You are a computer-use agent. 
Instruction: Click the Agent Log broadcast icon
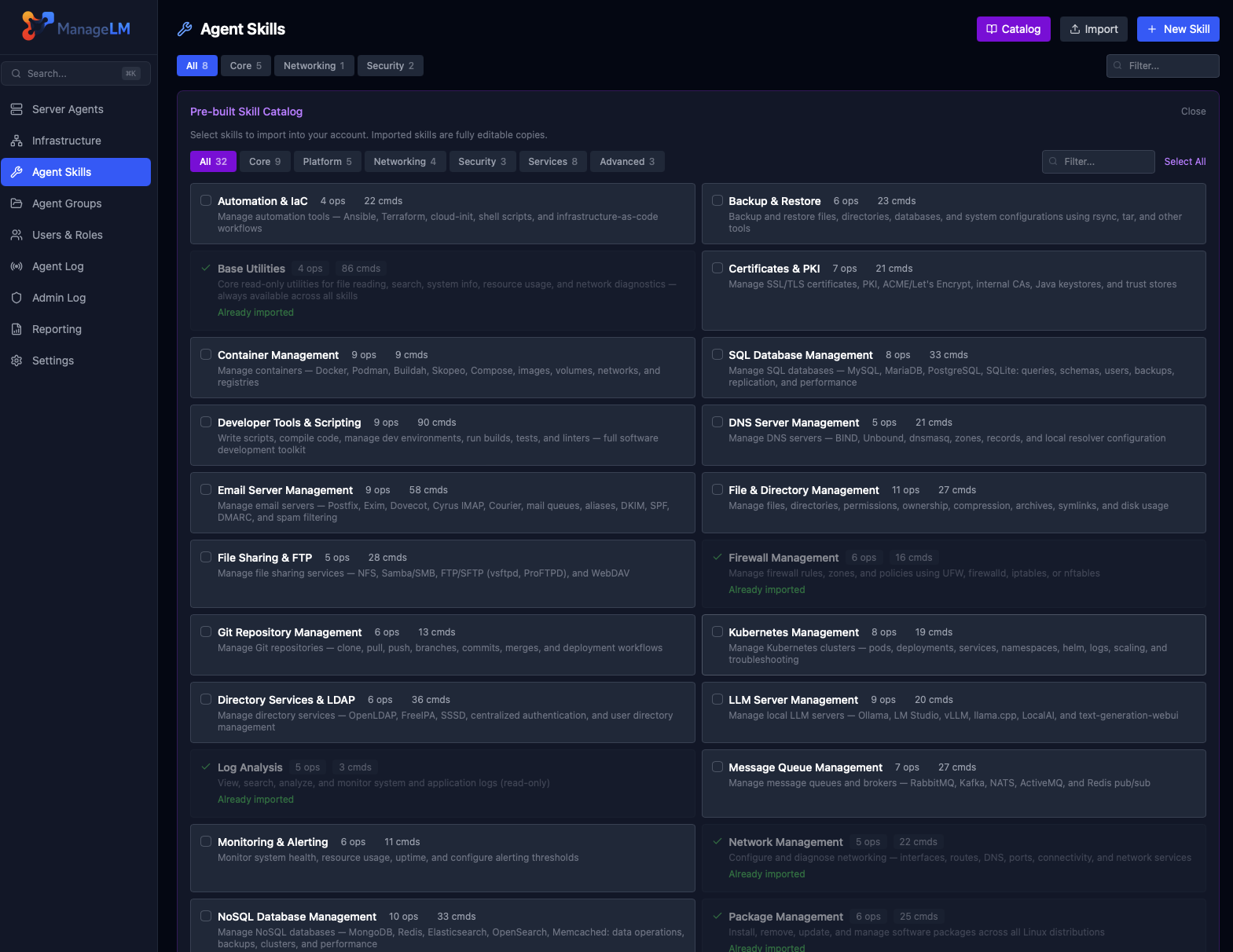[x=17, y=266]
